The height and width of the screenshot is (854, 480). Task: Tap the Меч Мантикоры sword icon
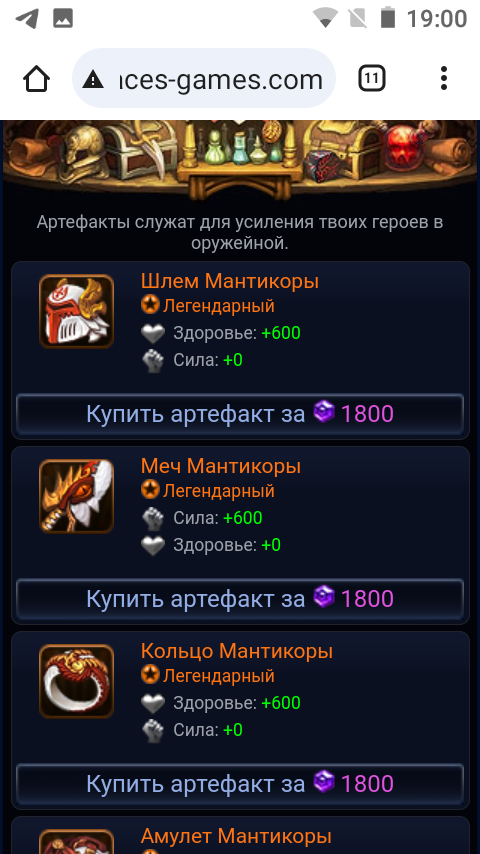76,496
